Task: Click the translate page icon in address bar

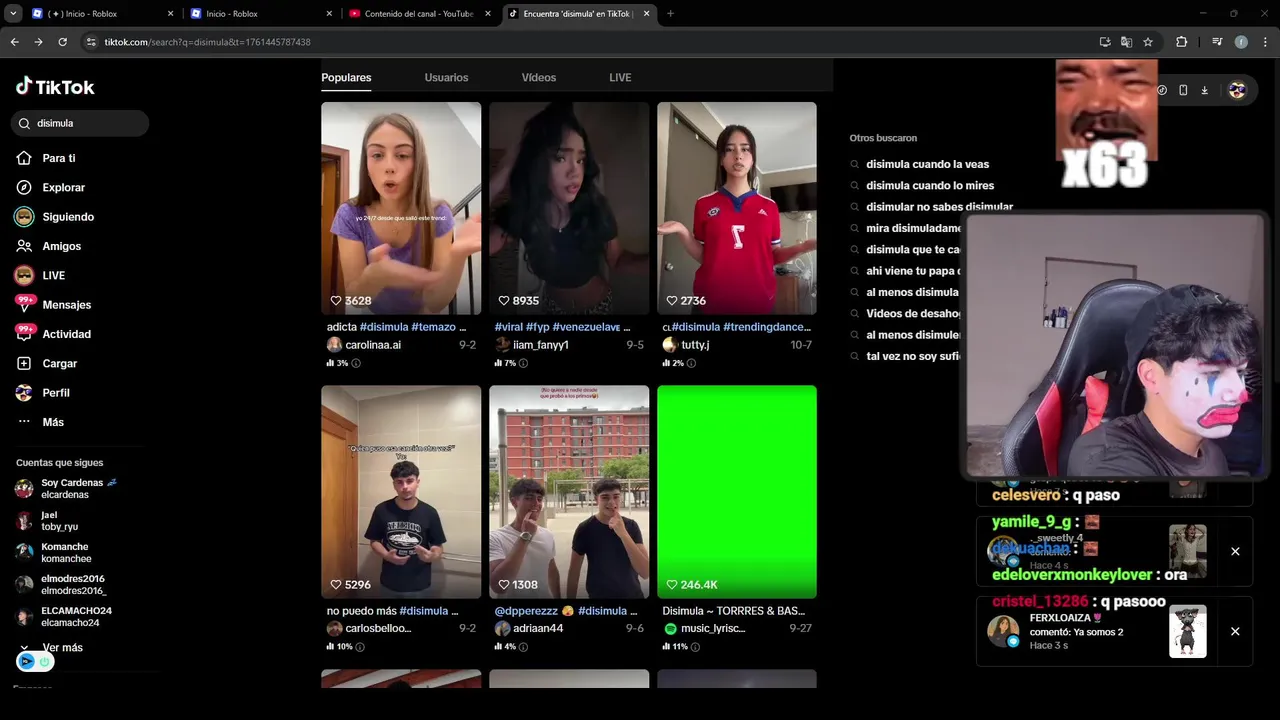Action: click(1126, 42)
